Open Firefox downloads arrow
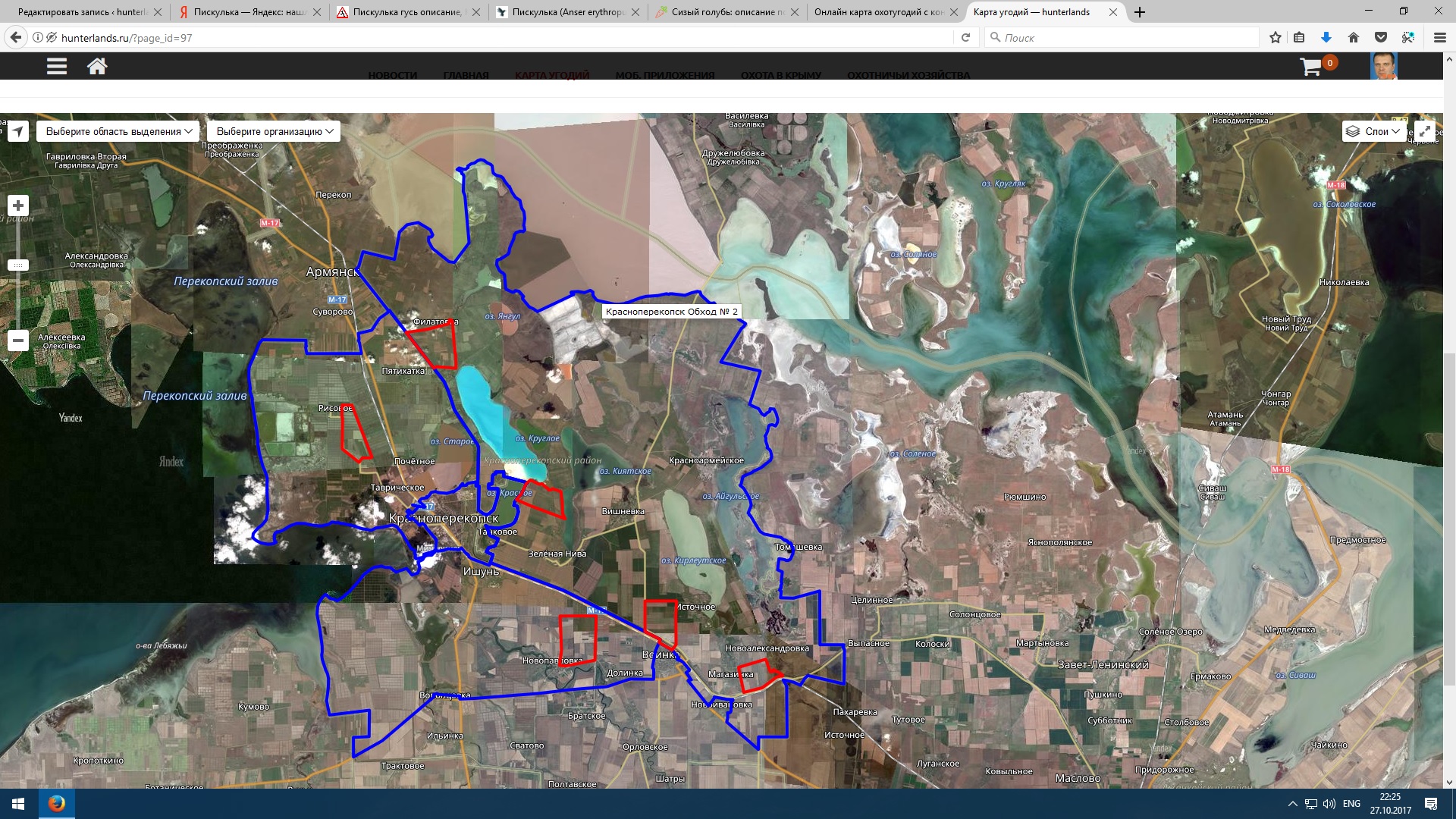Screen dimensions: 1456x819 [1326, 37]
